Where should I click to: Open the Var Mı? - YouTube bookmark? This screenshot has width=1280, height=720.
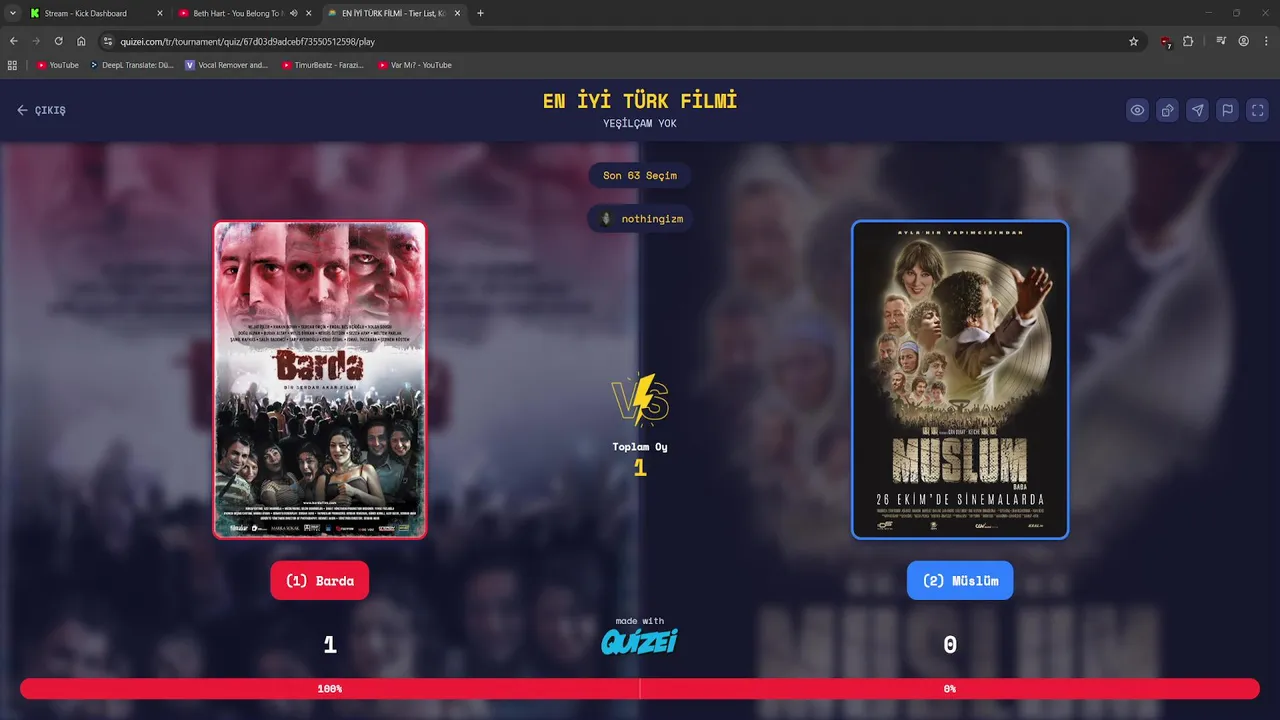click(415, 65)
